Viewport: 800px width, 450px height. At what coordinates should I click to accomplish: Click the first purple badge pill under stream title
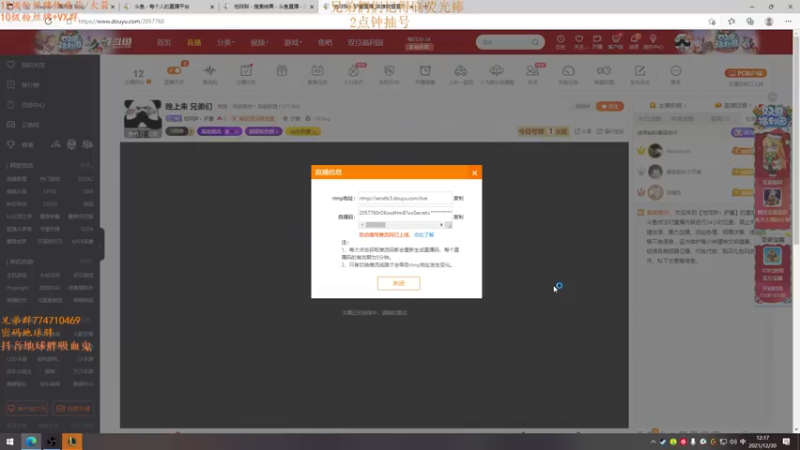(219, 132)
